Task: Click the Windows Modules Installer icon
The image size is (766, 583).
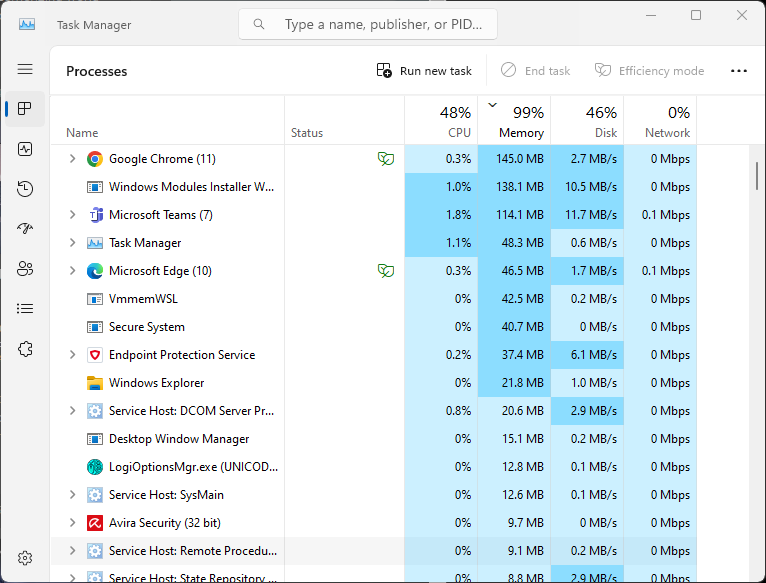Action: [x=95, y=187]
